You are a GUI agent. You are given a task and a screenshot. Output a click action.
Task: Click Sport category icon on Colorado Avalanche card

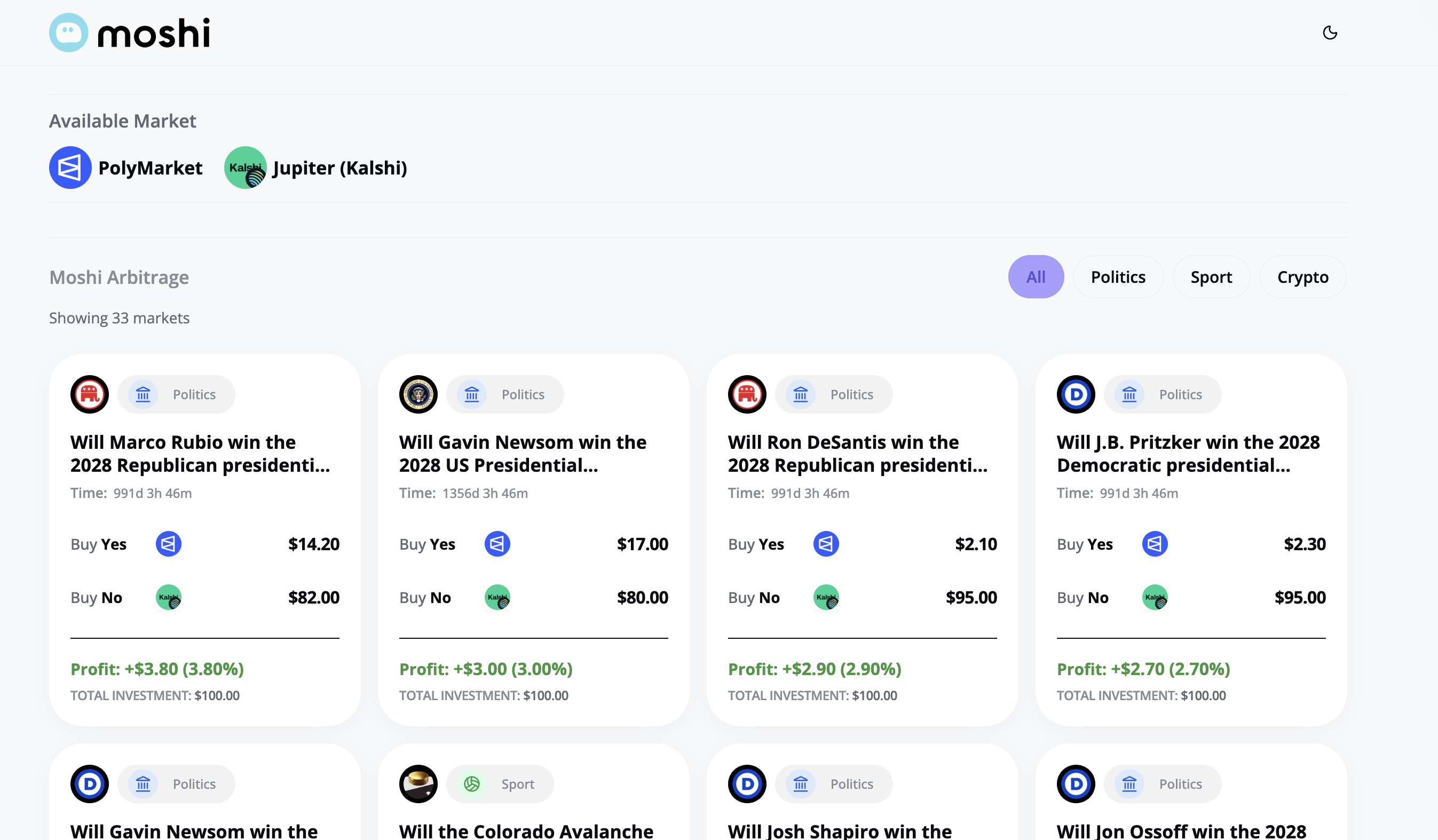472,784
